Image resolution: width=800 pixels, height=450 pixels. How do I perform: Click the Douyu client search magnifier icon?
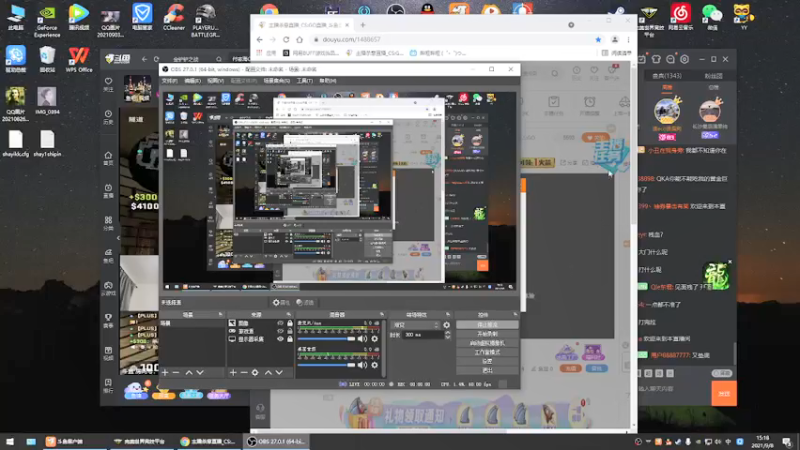coord(219,59)
